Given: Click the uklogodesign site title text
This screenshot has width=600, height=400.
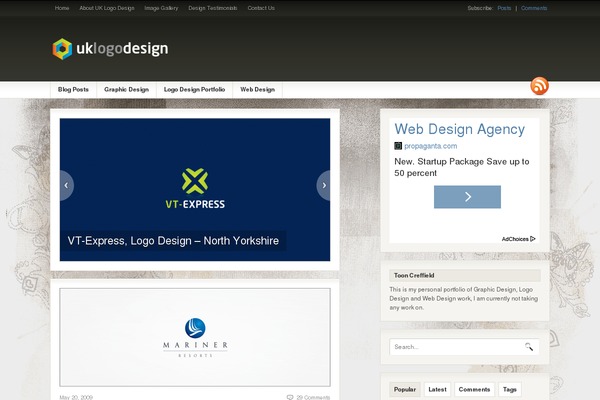Looking at the screenshot, I should click(122, 49).
